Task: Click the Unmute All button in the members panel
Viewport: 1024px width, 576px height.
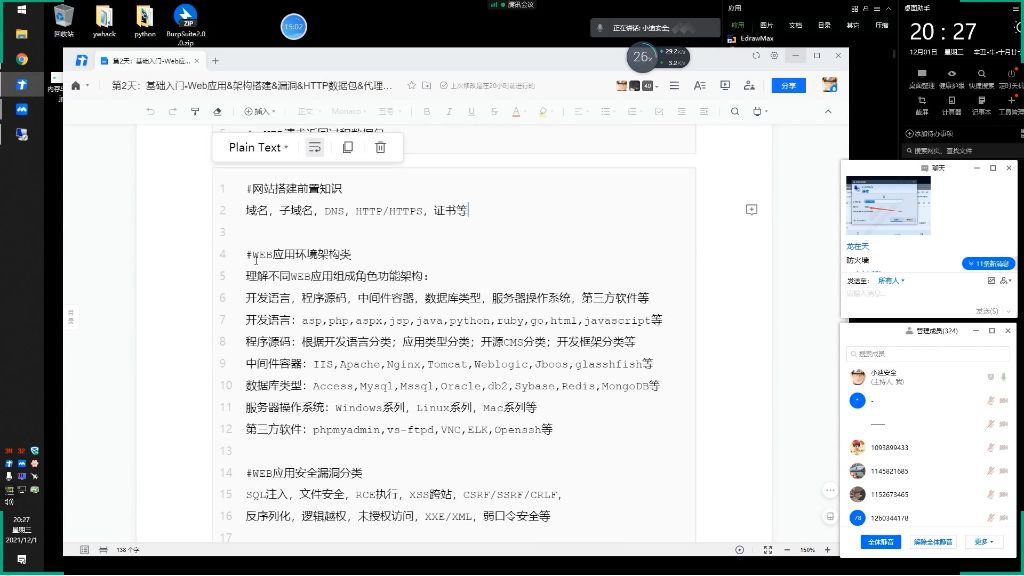Action: coord(933,542)
